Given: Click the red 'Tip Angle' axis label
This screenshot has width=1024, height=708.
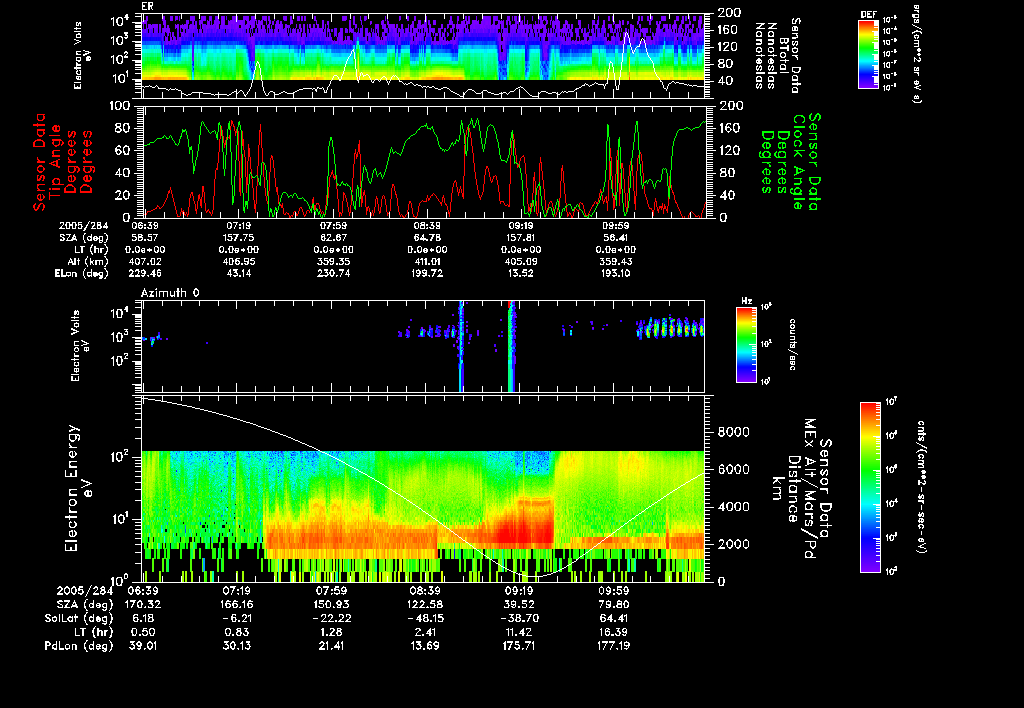Looking at the screenshot, I should pyautogui.click(x=56, y=161).
